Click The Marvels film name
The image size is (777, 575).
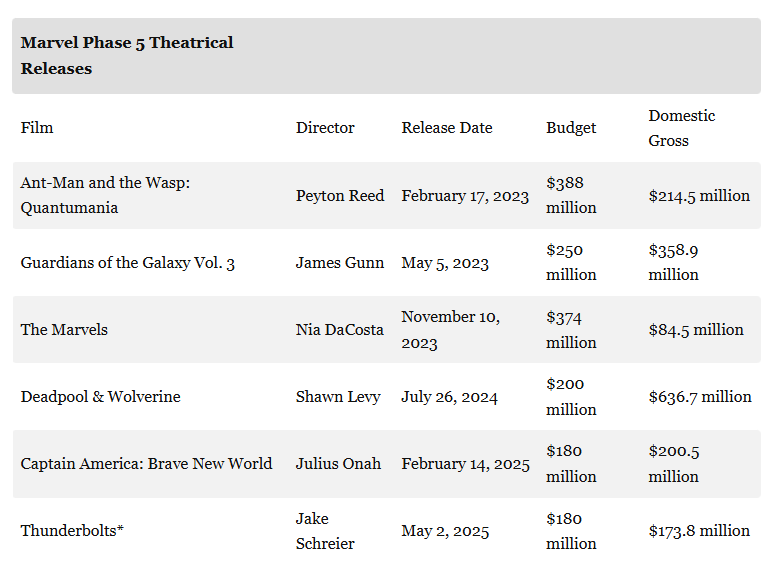64,330
